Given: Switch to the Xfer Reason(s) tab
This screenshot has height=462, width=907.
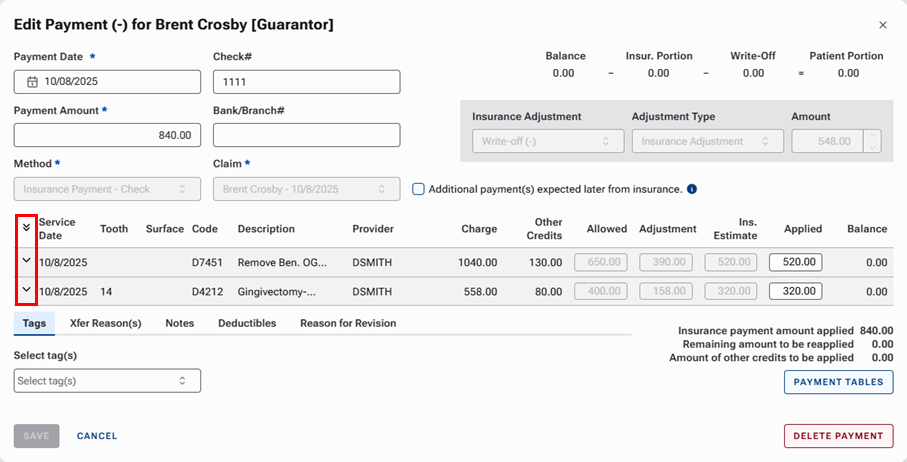Looking at the screenshot, I should pos(105,323).
